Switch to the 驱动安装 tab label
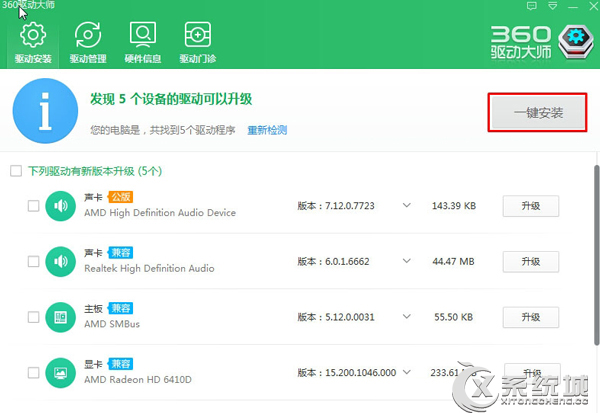Image resolution: width=600 pixels, height=413 pixels. pos(33,59)
